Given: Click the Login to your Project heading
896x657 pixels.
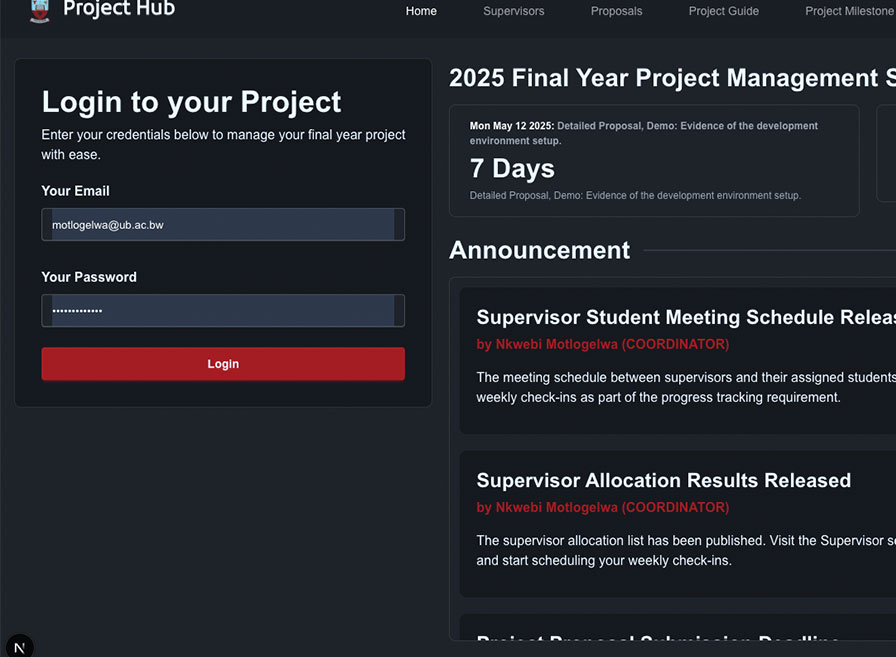Looking at the screenshot, I should 192,101.
